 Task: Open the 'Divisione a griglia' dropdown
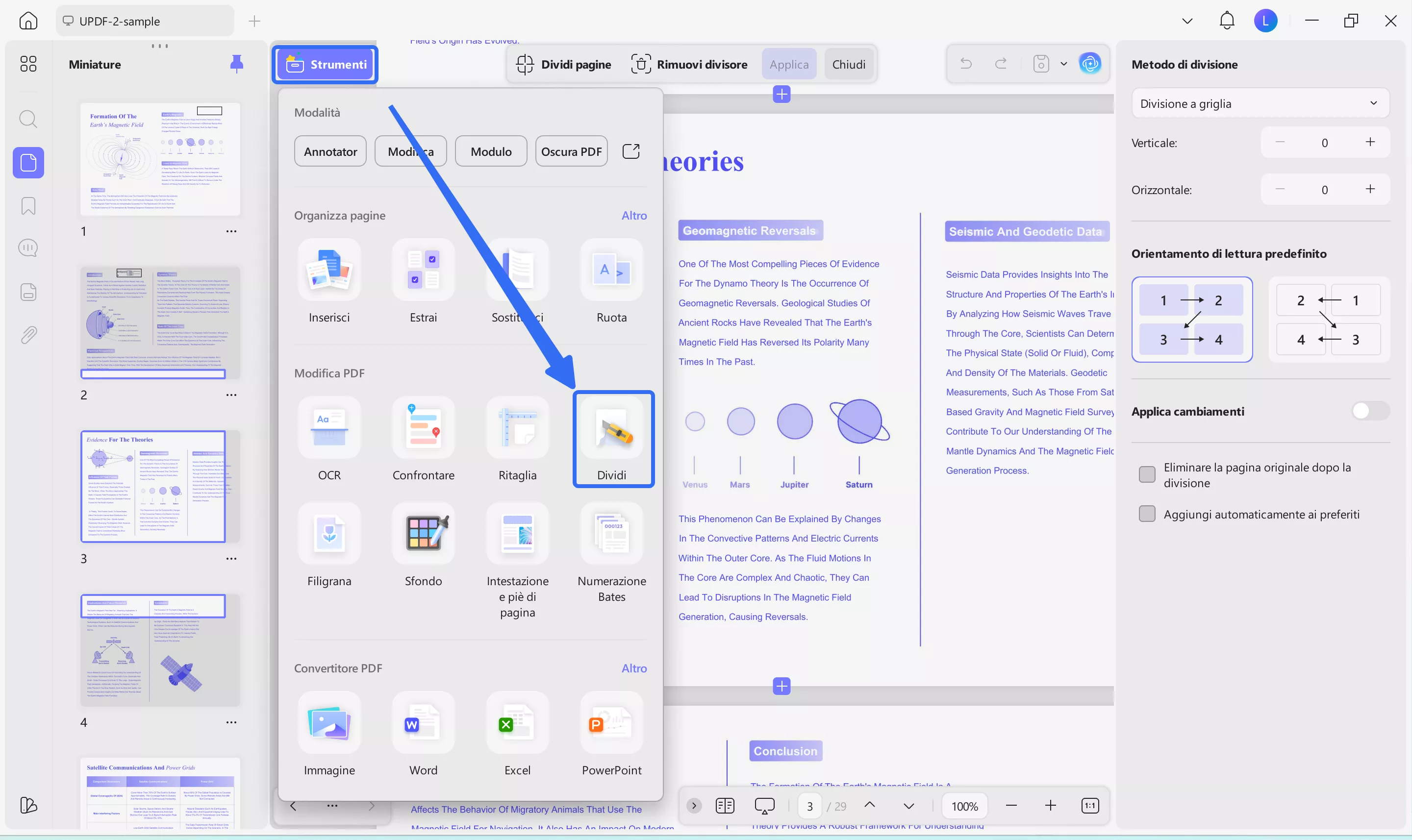coord(1261,103)
